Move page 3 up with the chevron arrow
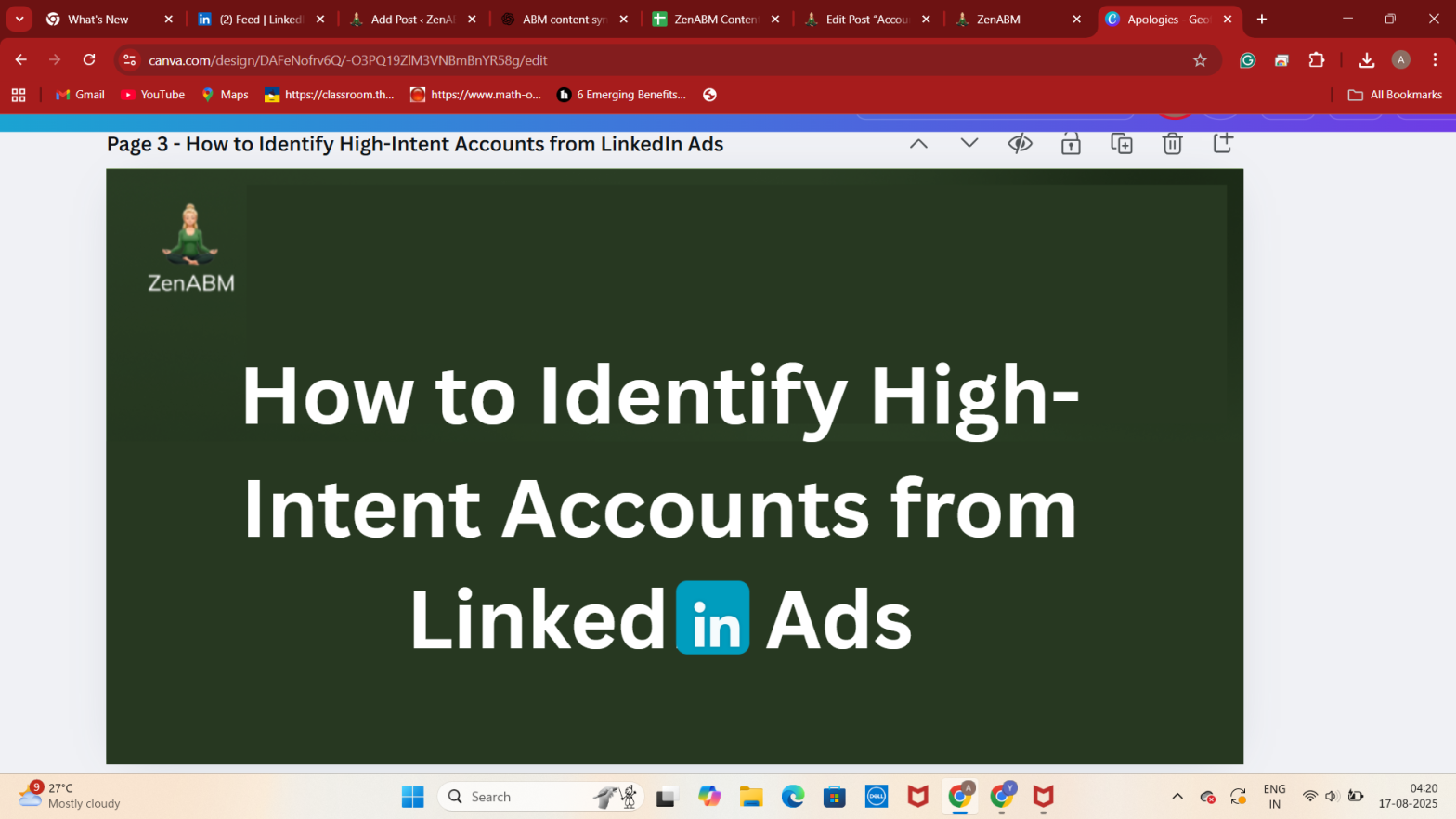 point(918,144)
